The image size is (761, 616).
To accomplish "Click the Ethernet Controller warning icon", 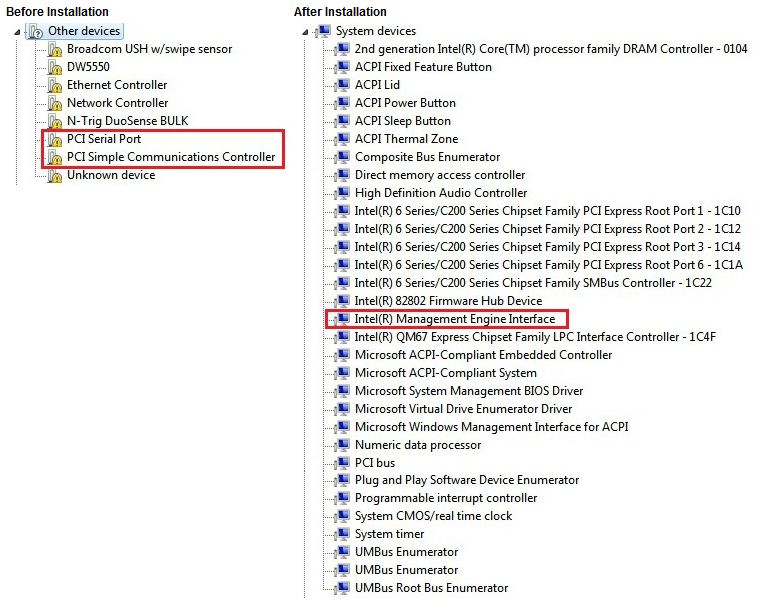I will pyautogui.click(x=54, y=85).
